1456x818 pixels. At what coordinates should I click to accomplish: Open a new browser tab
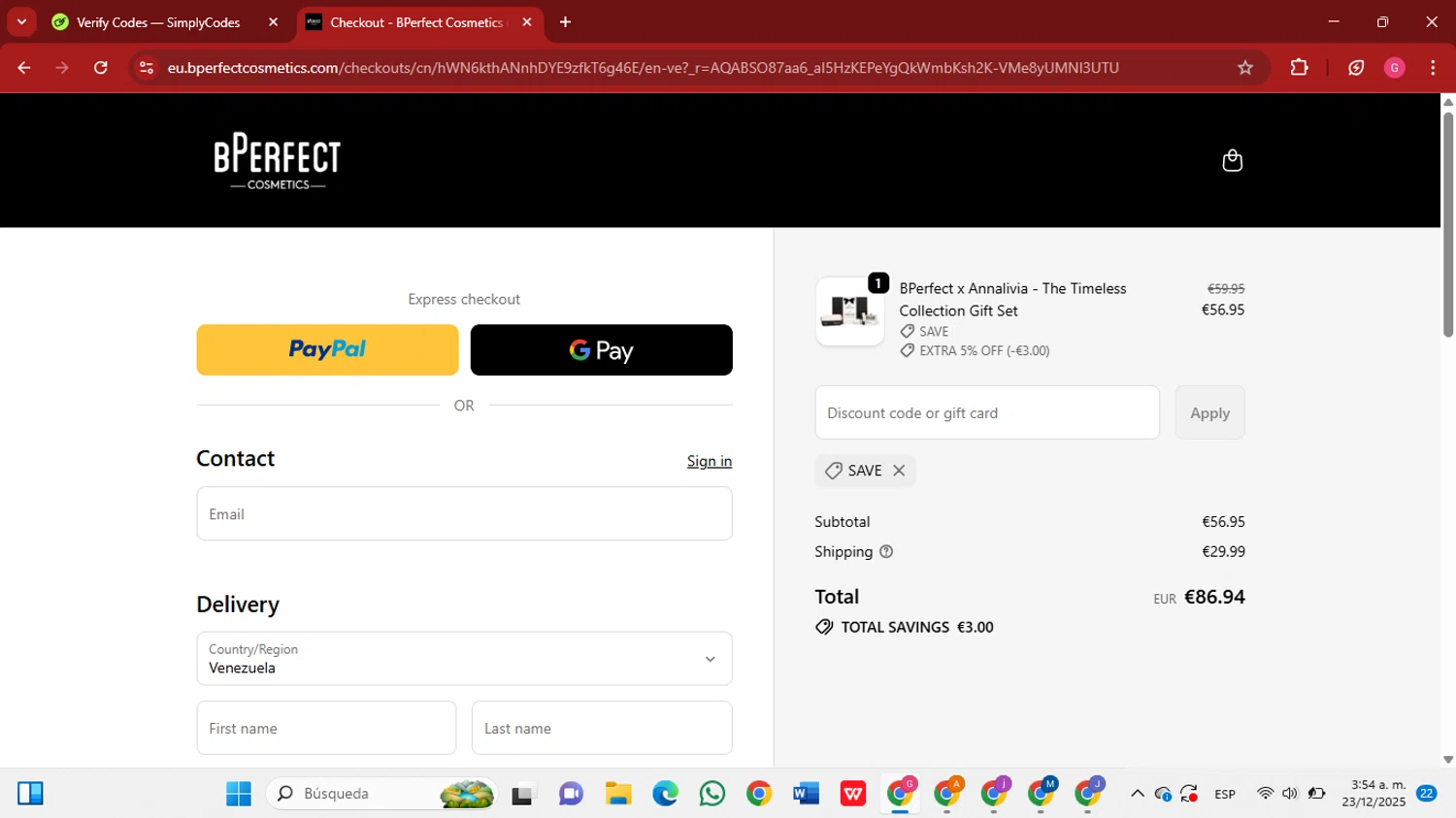click(565, 21)
